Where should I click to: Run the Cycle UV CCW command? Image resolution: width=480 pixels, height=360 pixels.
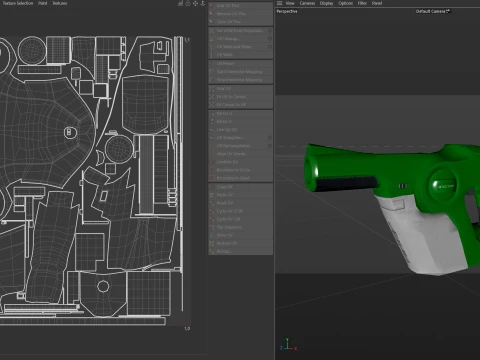coord(240,211)
